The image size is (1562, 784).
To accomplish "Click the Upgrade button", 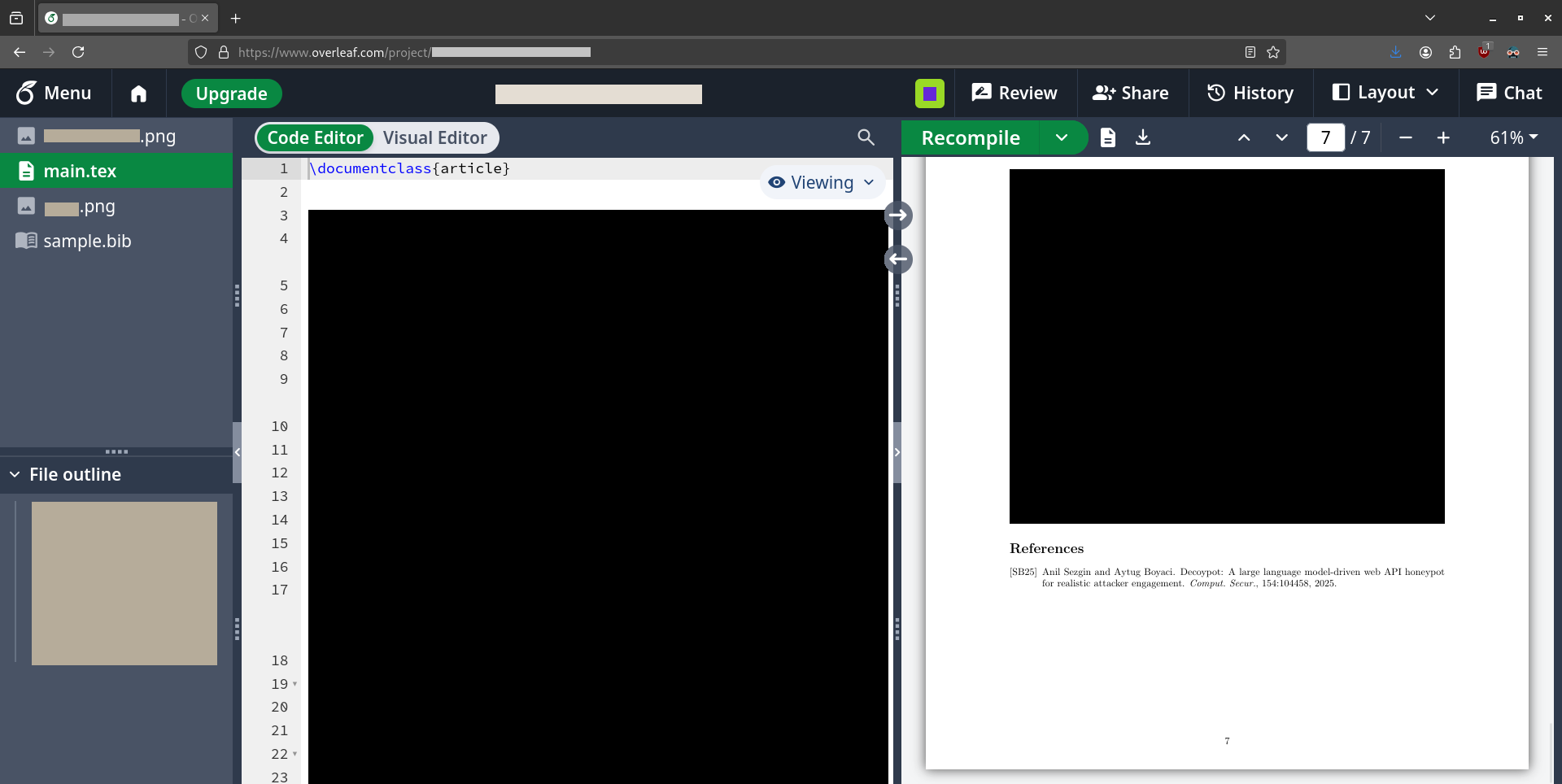I will pos(231,94).
